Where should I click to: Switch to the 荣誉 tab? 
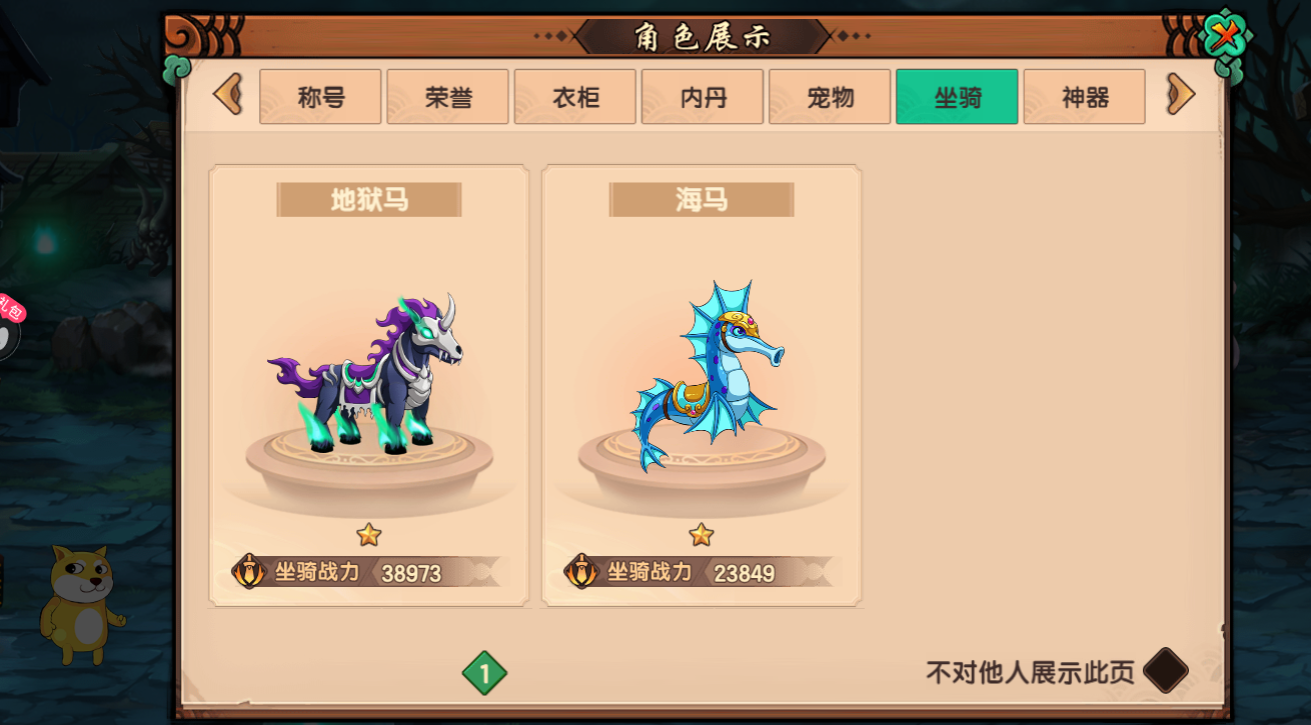[448, 97]
